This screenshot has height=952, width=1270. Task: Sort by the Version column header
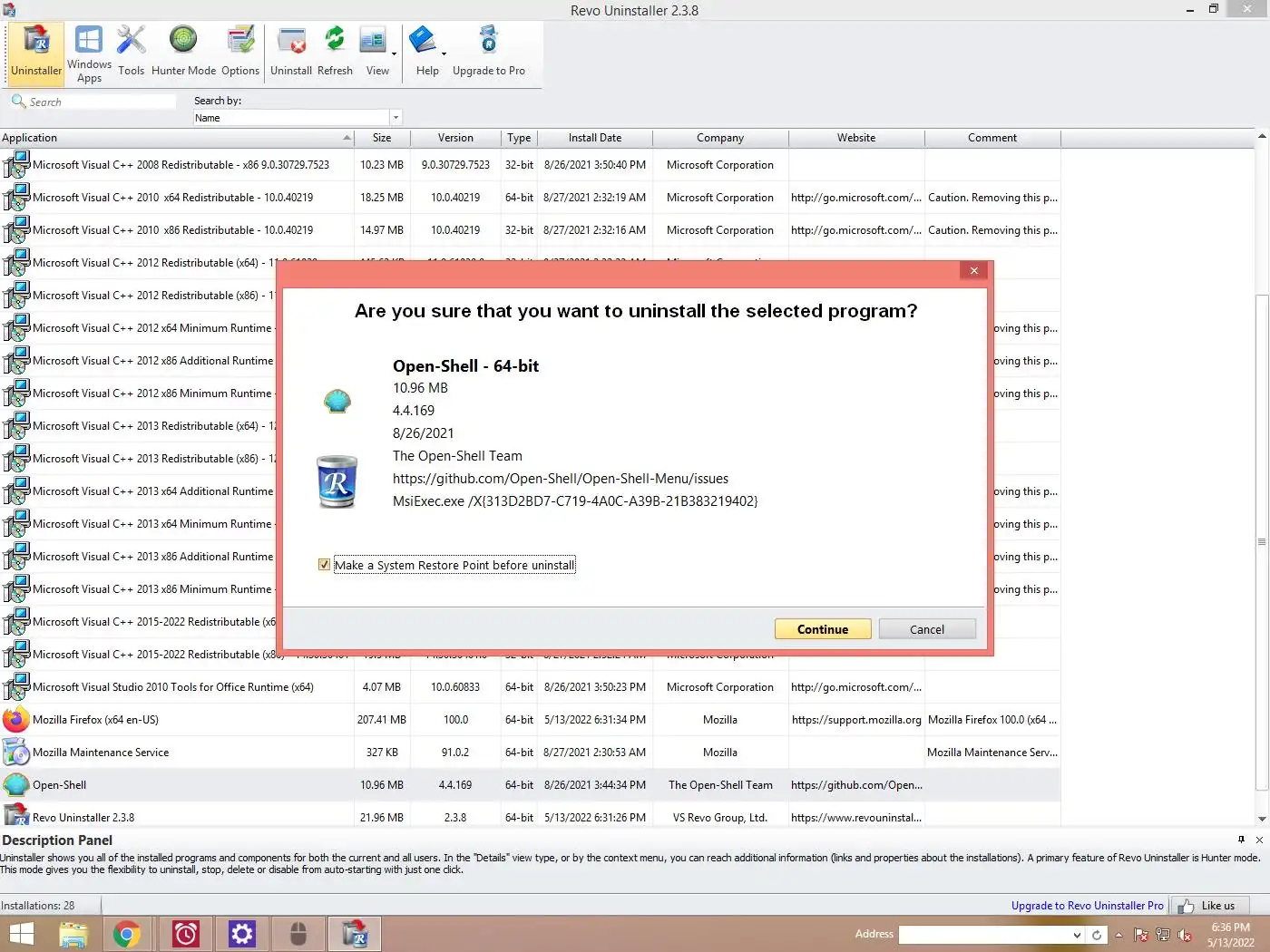coord(455,138)
